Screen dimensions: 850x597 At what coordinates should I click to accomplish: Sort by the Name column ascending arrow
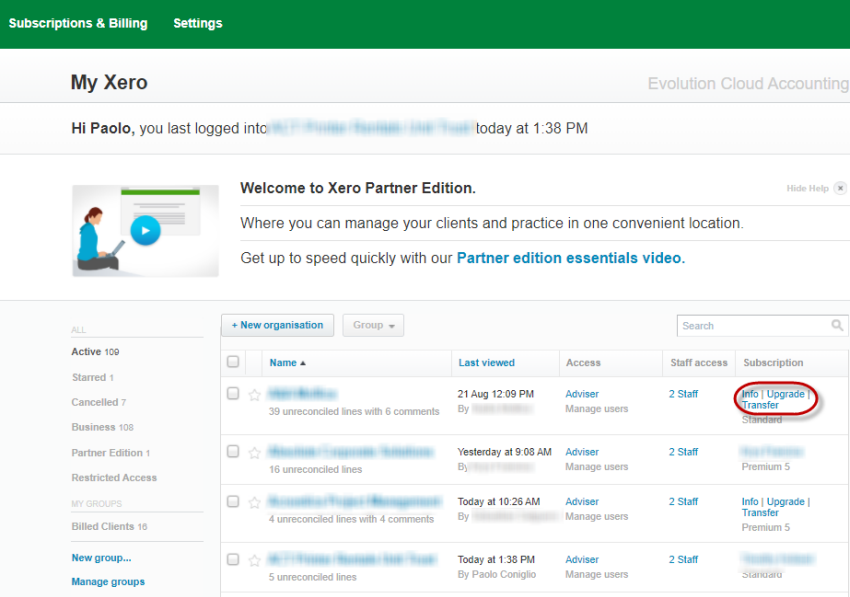click(x=303, y=363)
